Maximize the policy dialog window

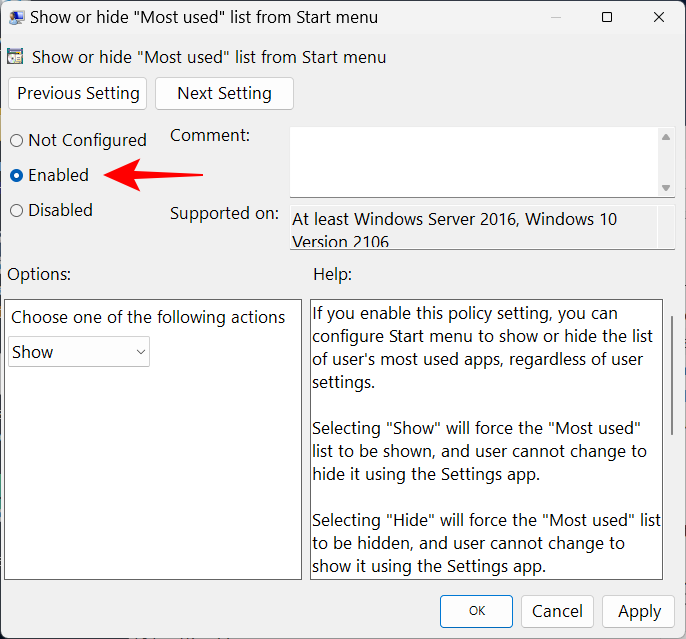click(607, 17)
